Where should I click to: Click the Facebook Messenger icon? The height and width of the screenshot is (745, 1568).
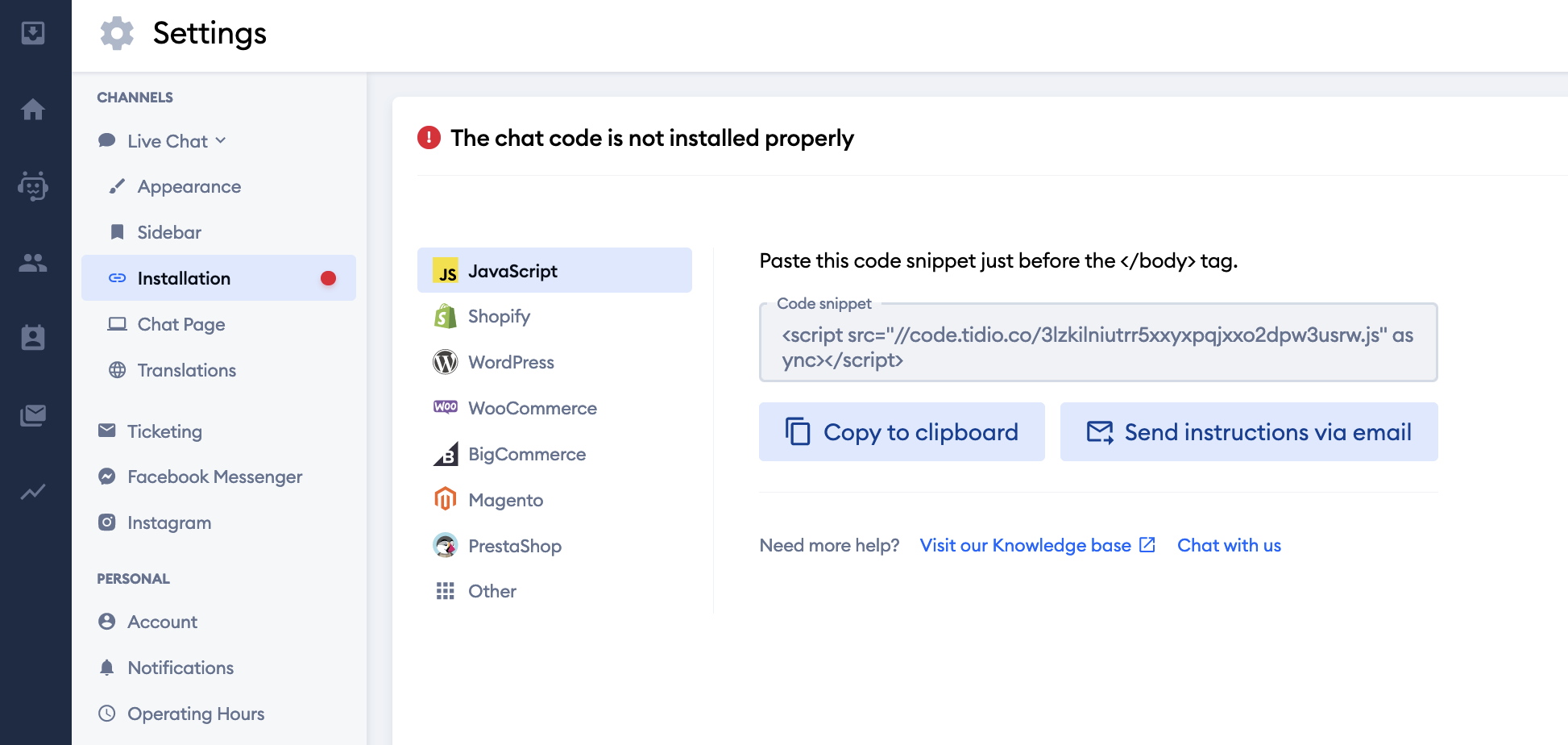106,477
